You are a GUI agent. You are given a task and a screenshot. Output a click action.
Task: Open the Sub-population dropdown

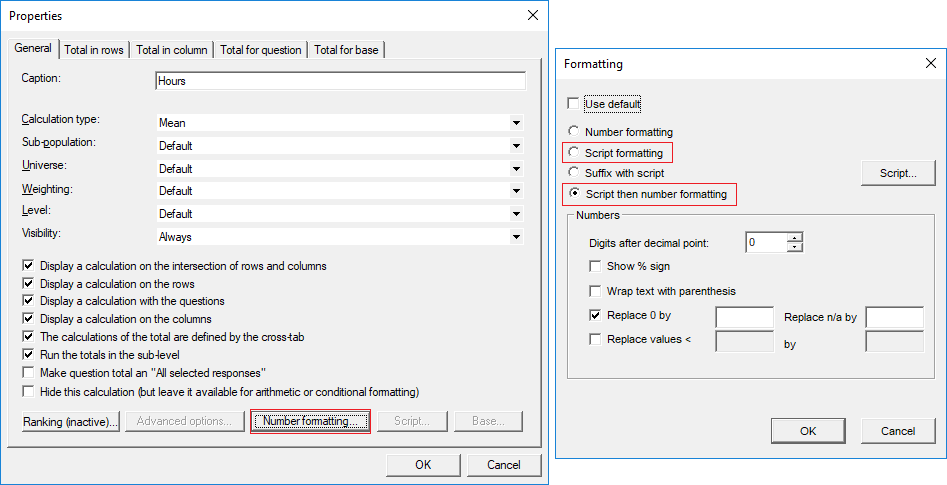point(516,145)
